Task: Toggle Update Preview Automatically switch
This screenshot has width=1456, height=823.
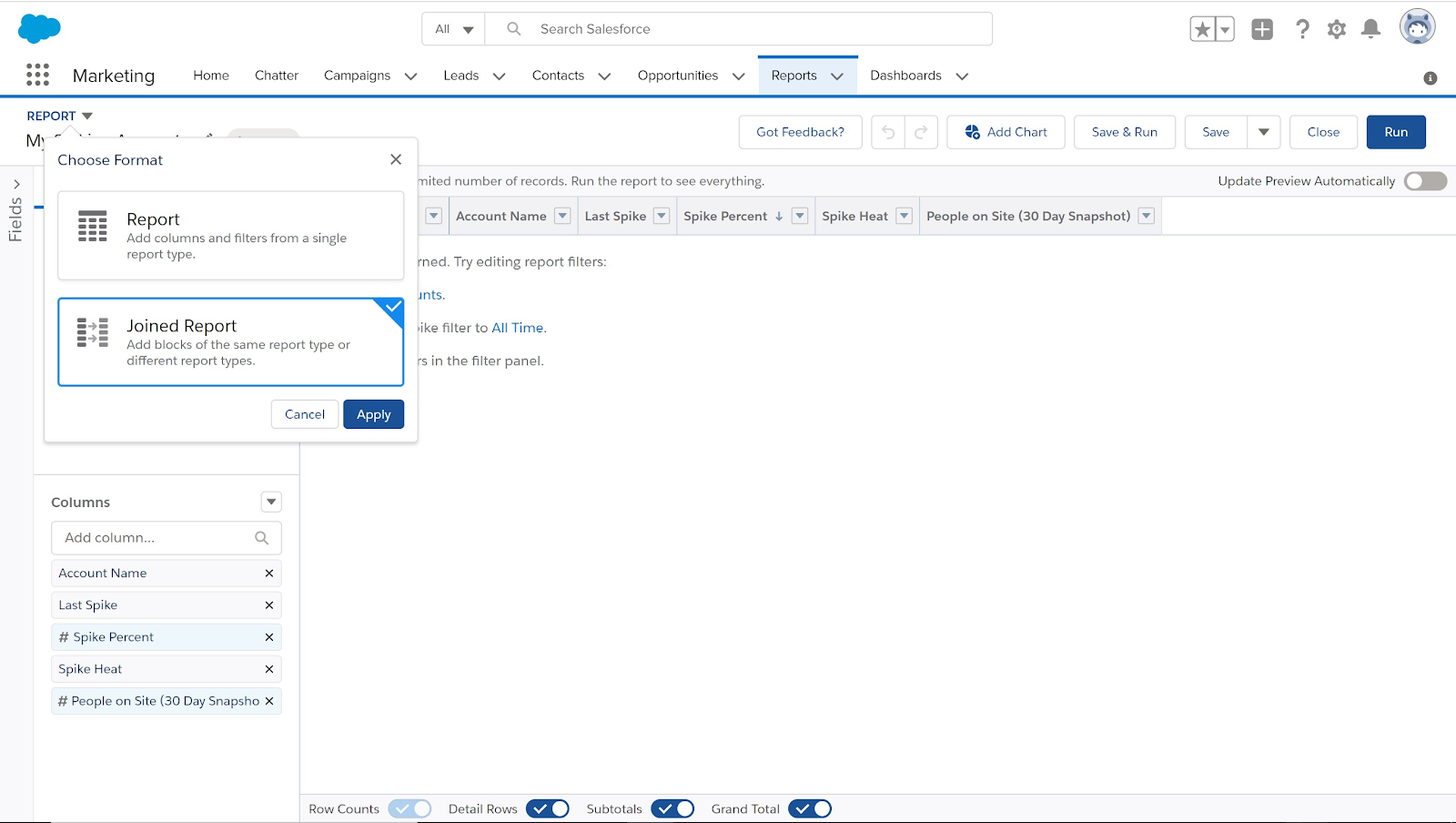Action: 1425,181
